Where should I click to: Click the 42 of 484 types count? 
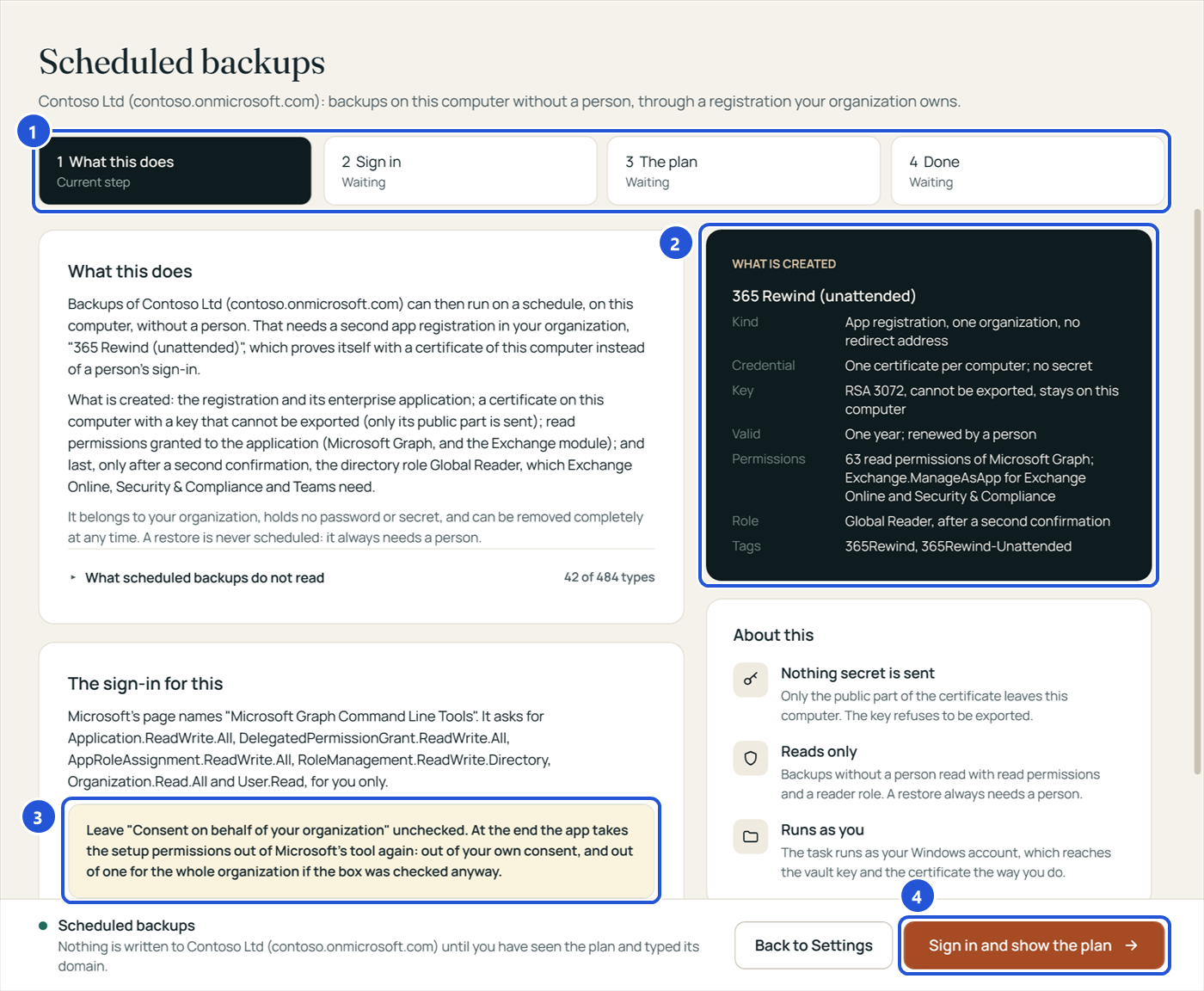pos(609,577)
